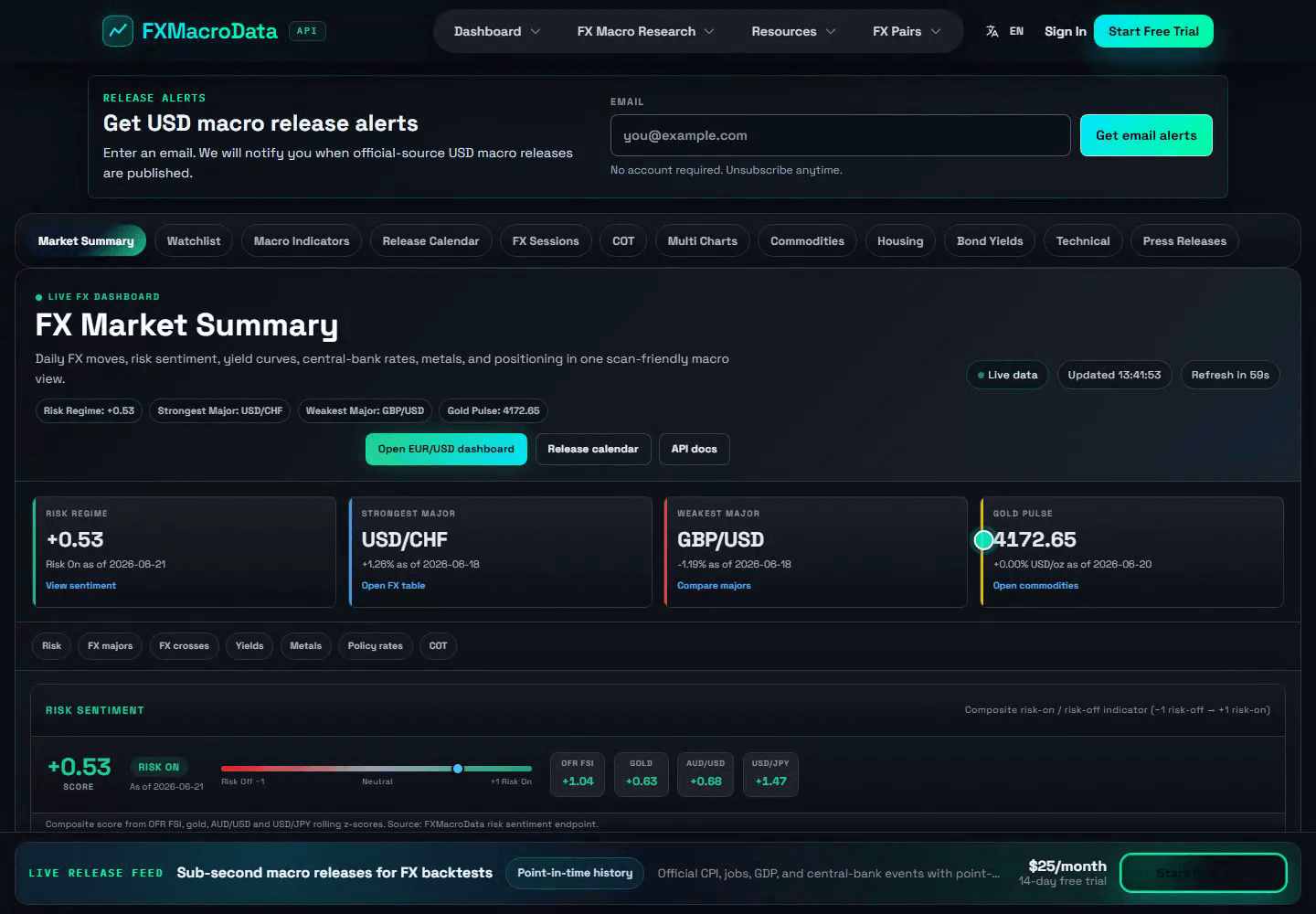Click the FX Market Summary heading
Image resolution: width=1316 pixels, height=914 pixels.
186,324
